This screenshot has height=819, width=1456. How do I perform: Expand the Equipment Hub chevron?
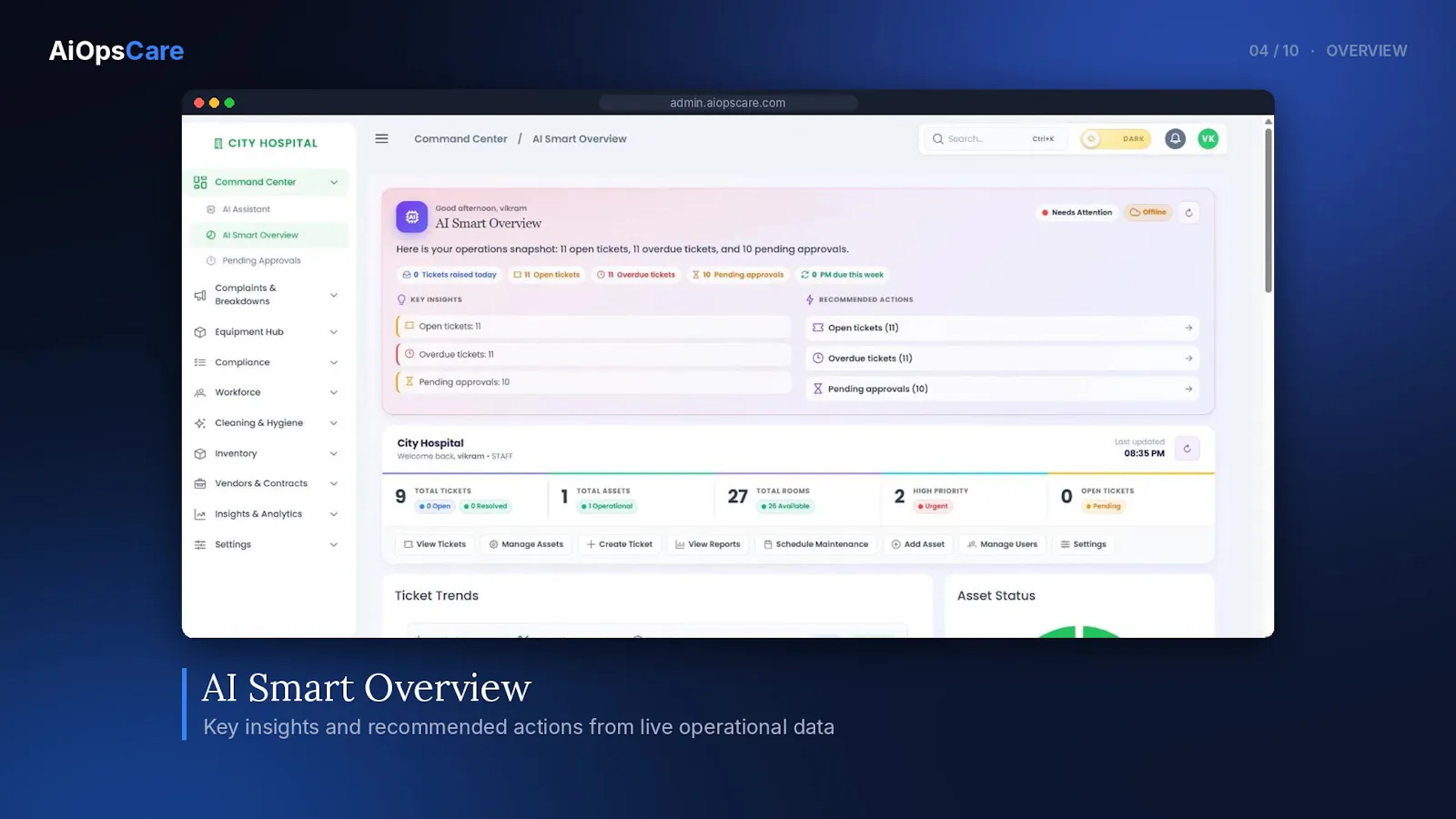(x=334, y=332)
